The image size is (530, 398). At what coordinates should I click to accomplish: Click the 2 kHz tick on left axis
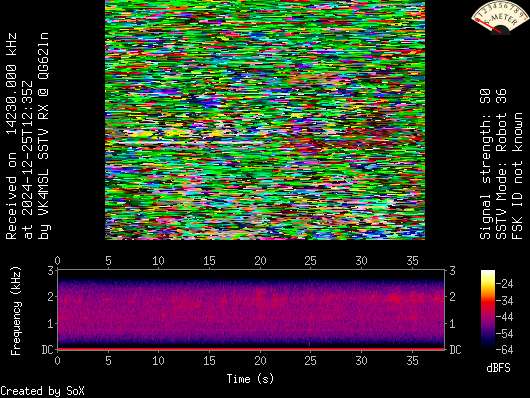click(x=51, y=297)
